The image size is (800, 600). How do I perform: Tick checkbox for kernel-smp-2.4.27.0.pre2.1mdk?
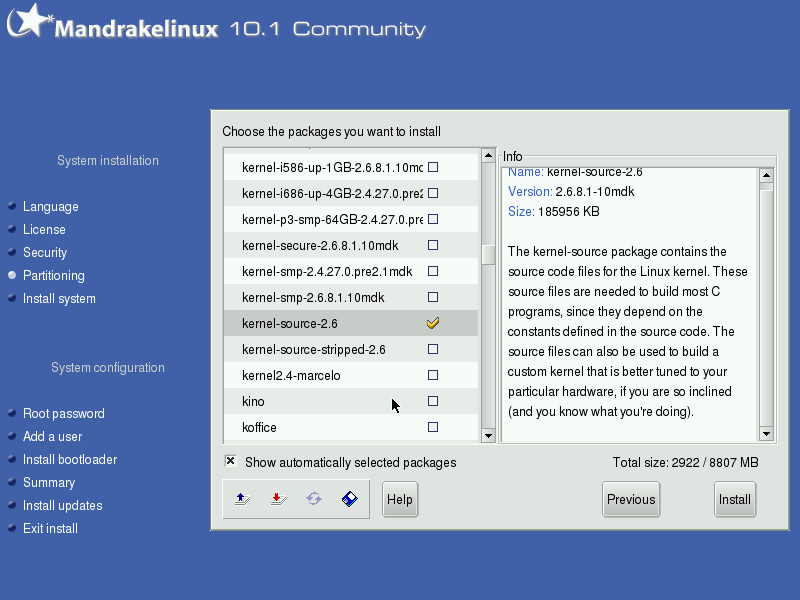[x=433, y=271]
